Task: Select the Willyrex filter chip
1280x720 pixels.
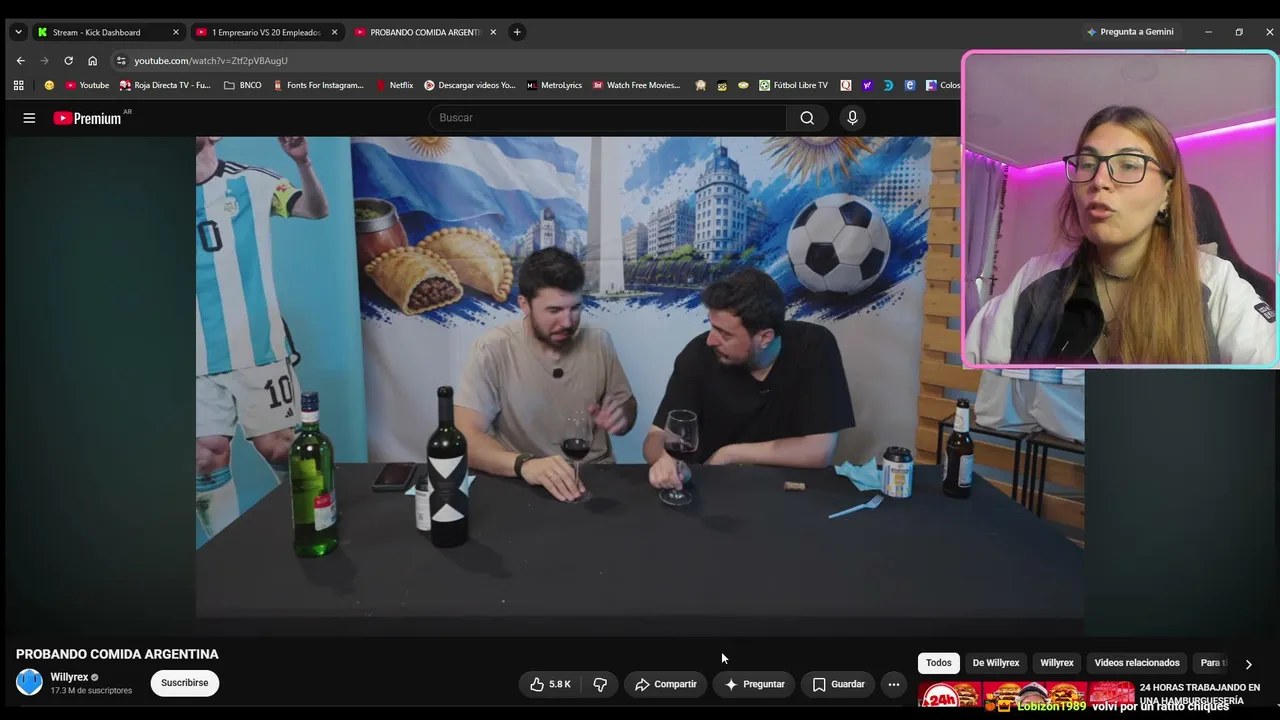Action: tap(1057, 663)
